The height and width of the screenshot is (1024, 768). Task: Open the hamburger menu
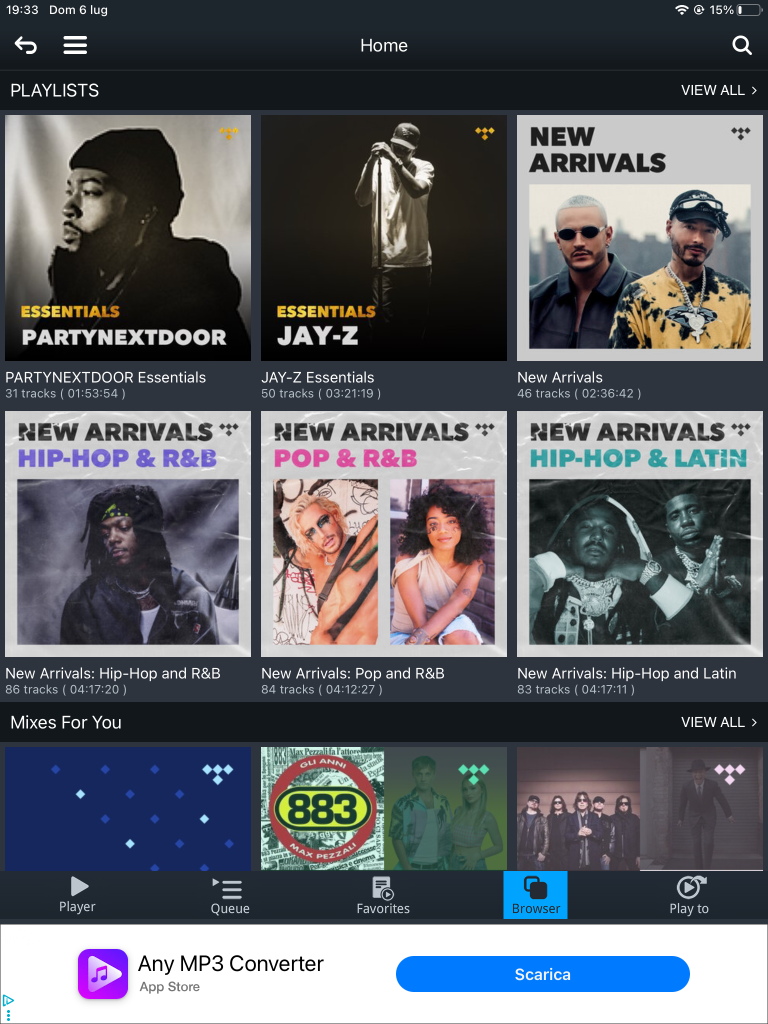75,45
